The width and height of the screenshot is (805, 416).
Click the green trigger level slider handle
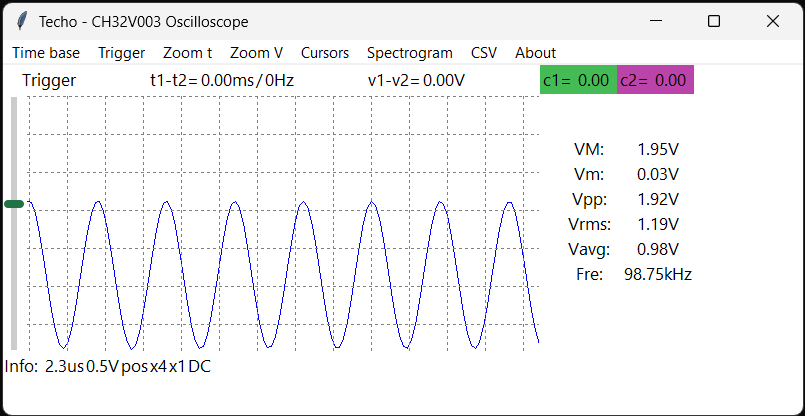point(14,204)
